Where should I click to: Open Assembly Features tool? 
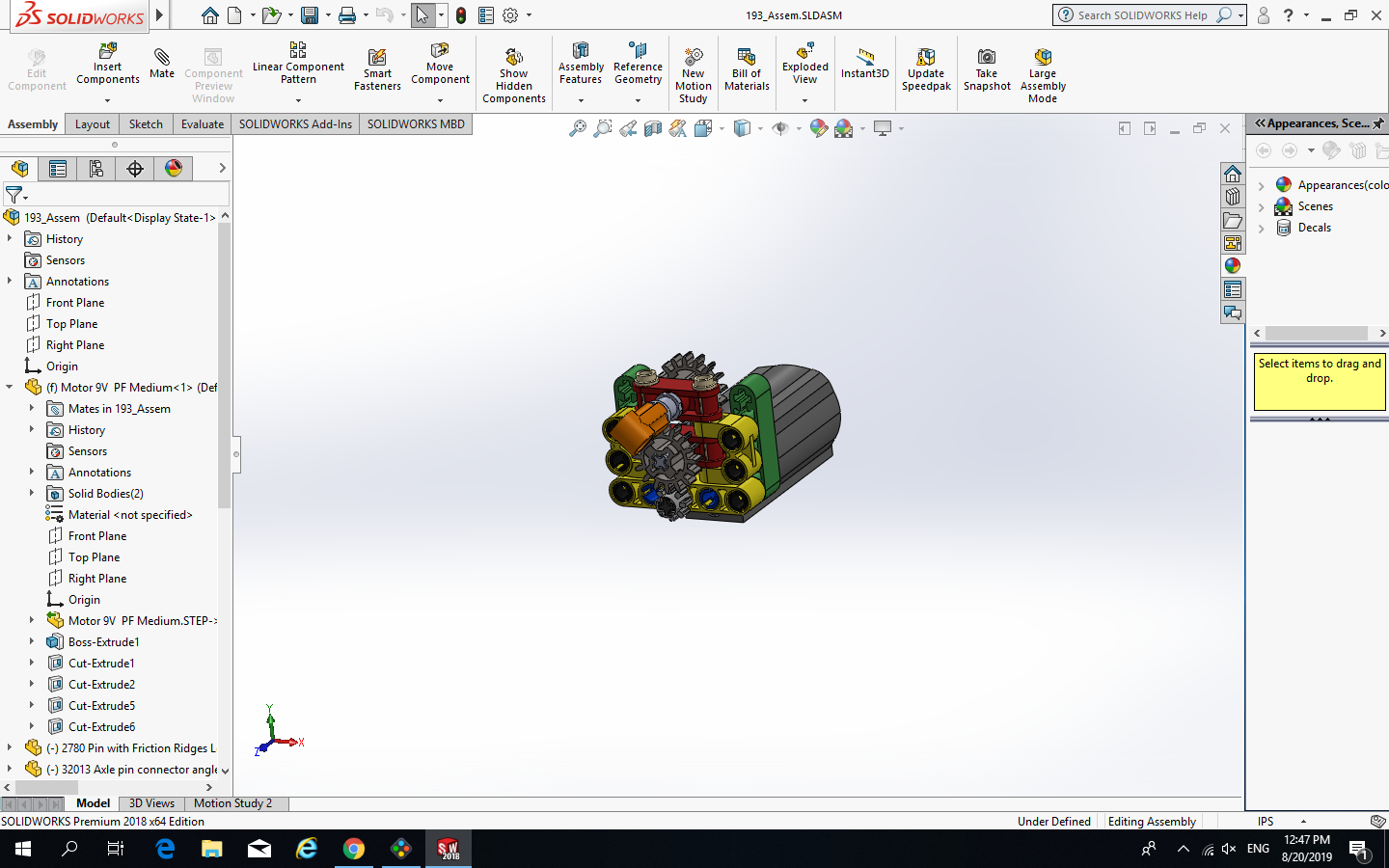[581, 64]
